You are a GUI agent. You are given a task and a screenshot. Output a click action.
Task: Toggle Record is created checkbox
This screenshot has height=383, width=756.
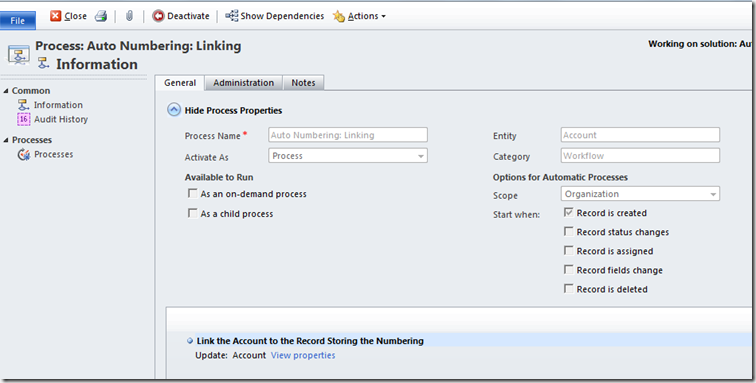[x=569, y=212]
